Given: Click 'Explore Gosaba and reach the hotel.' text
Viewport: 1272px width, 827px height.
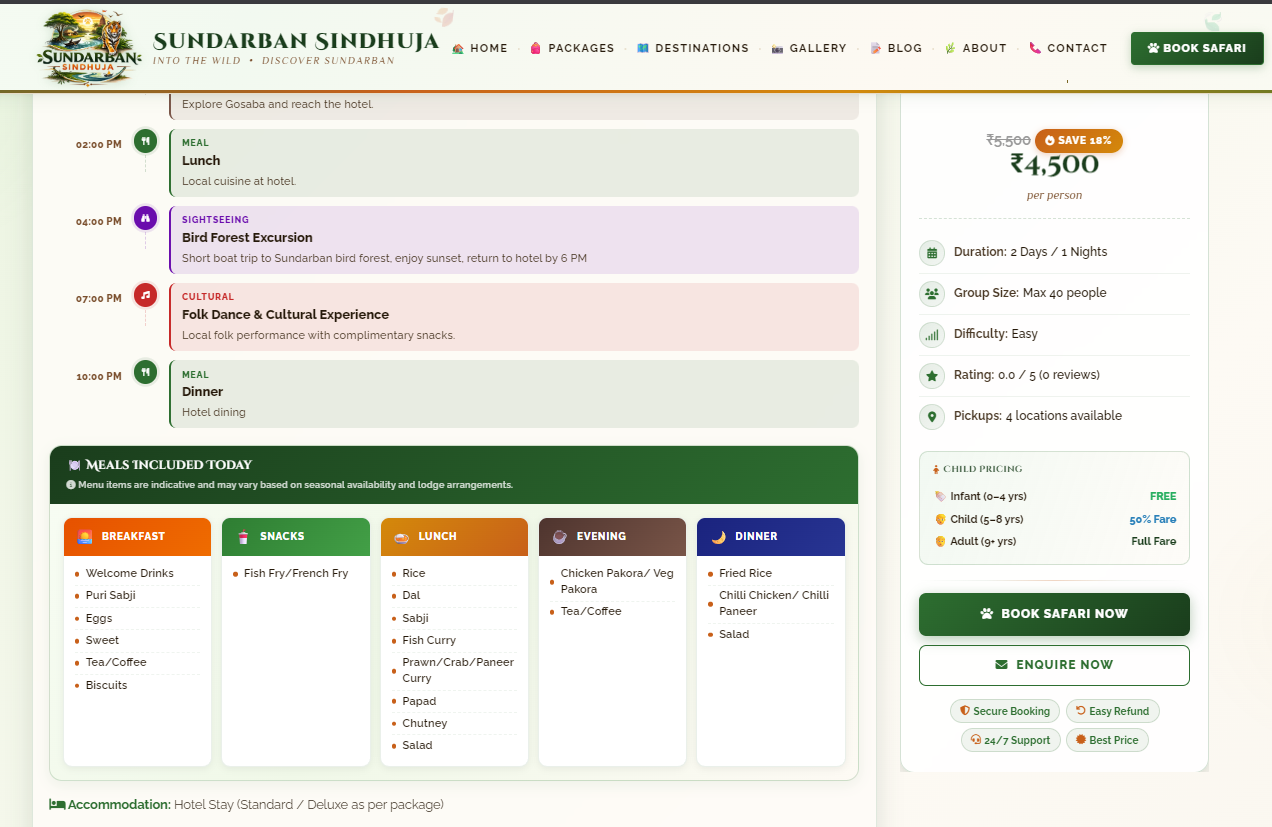Looking at the screenshot, I should click(278, 104).
